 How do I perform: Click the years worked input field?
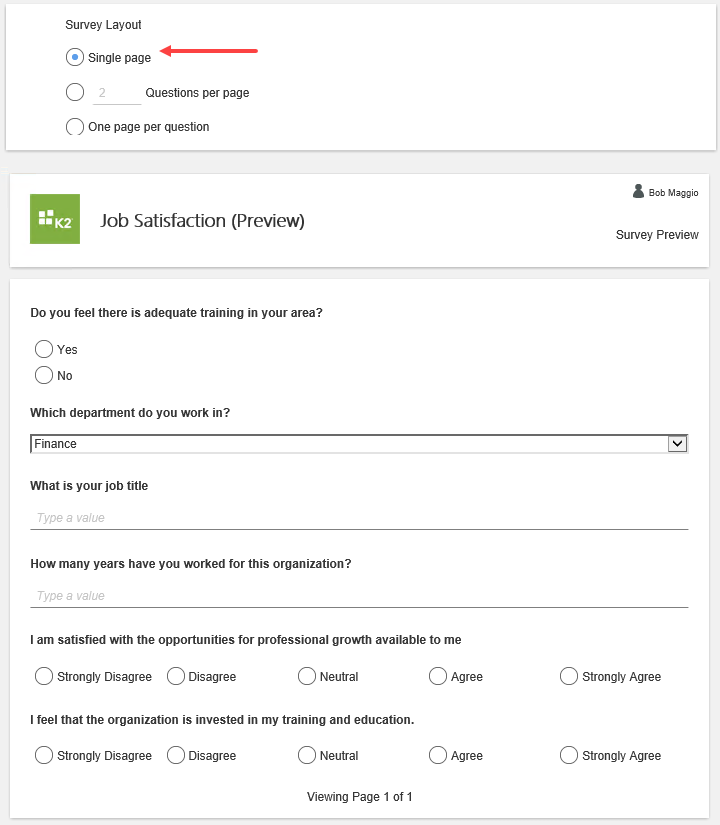coord(359,596)
